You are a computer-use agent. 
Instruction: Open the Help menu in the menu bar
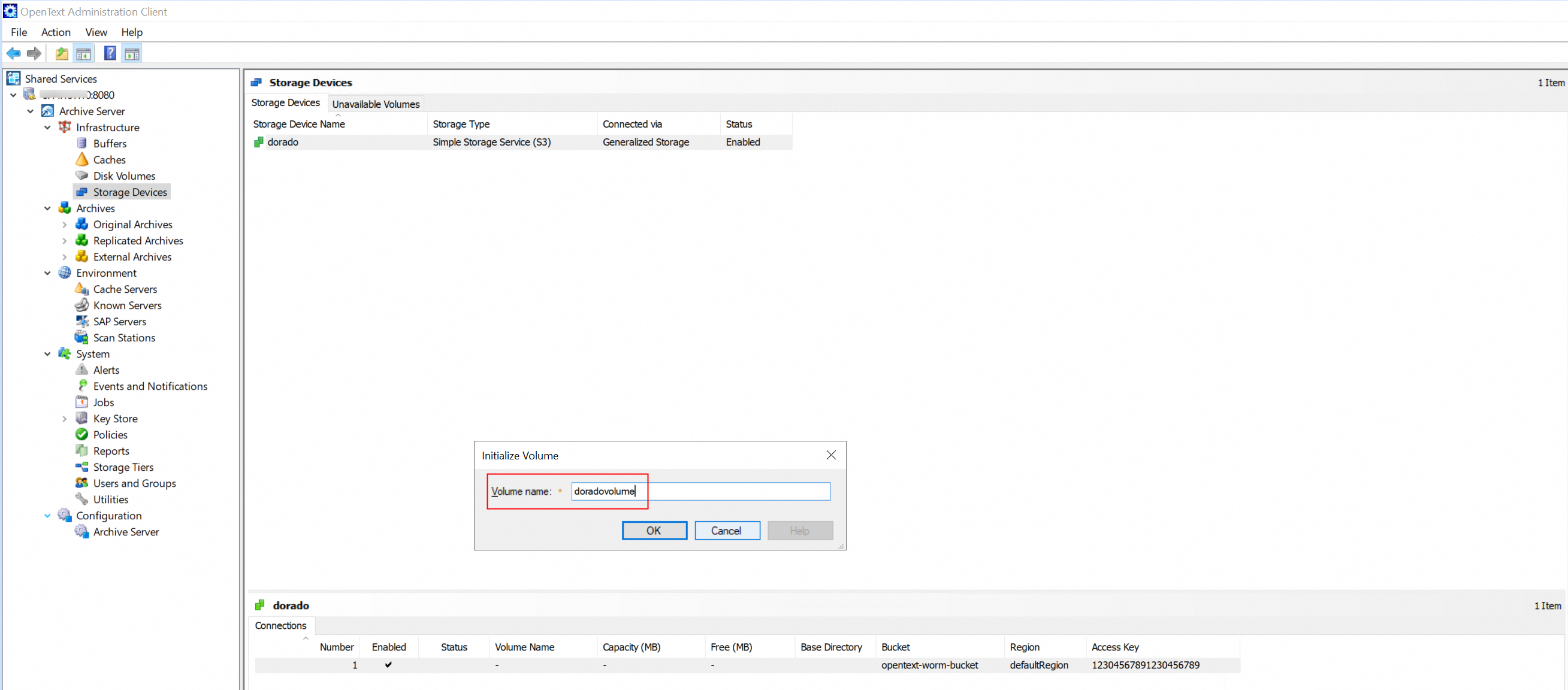pyautogui.click(x=131, y=32)
